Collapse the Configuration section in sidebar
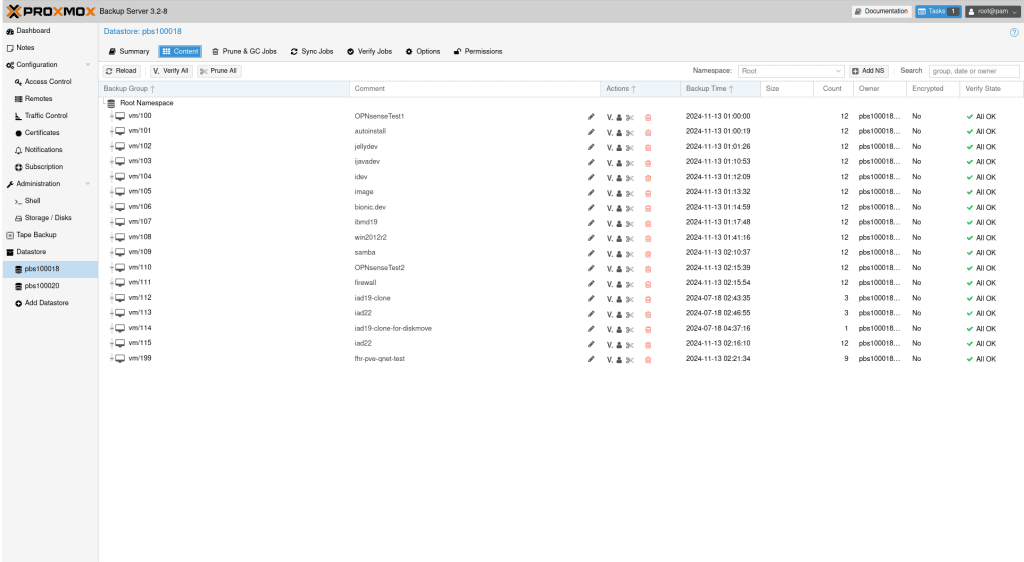This screenshot has height=562, width=1024. pyautogui.click(x=88, y=65)
